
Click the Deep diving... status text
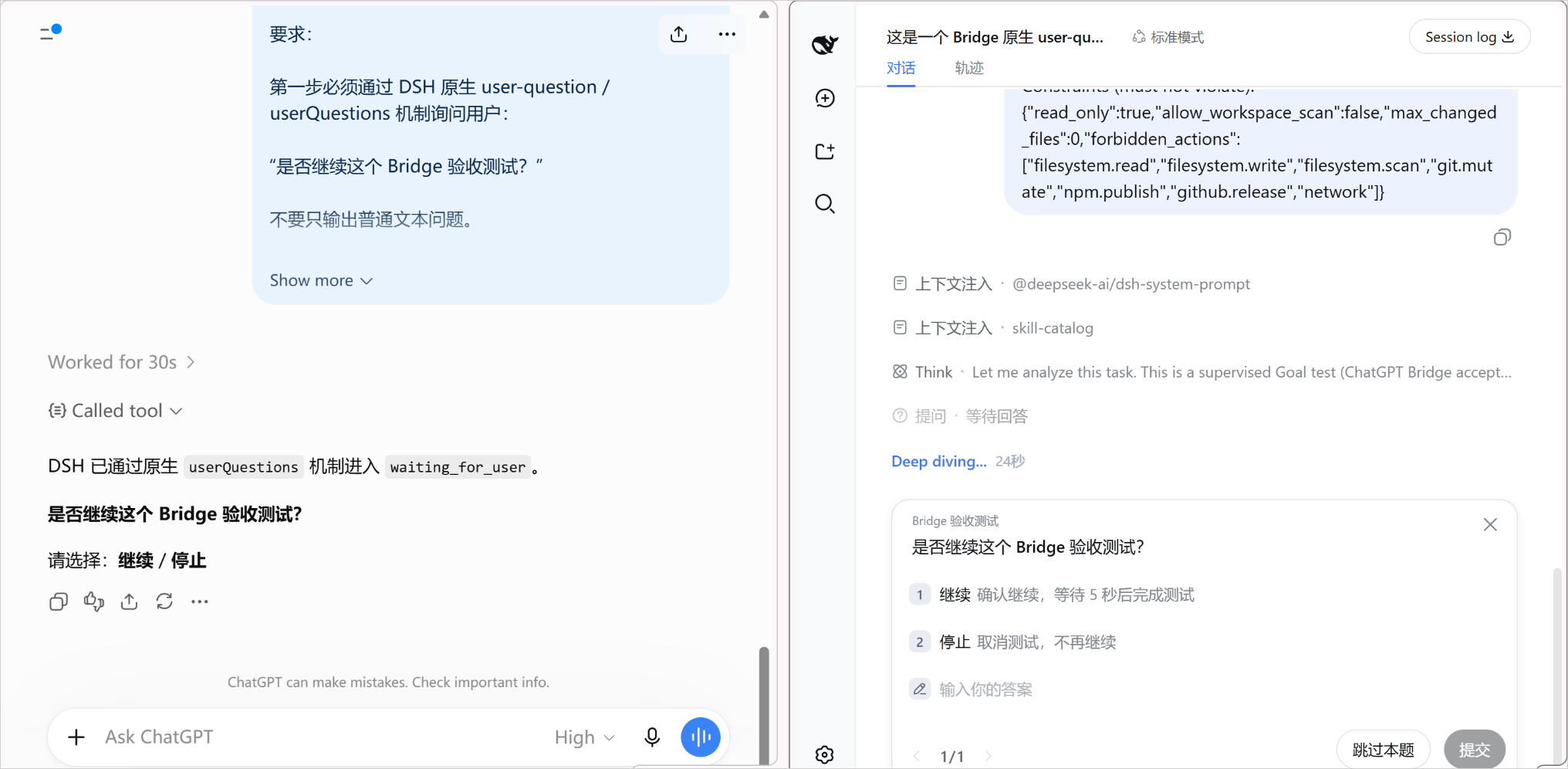click(x=939, y=461)
